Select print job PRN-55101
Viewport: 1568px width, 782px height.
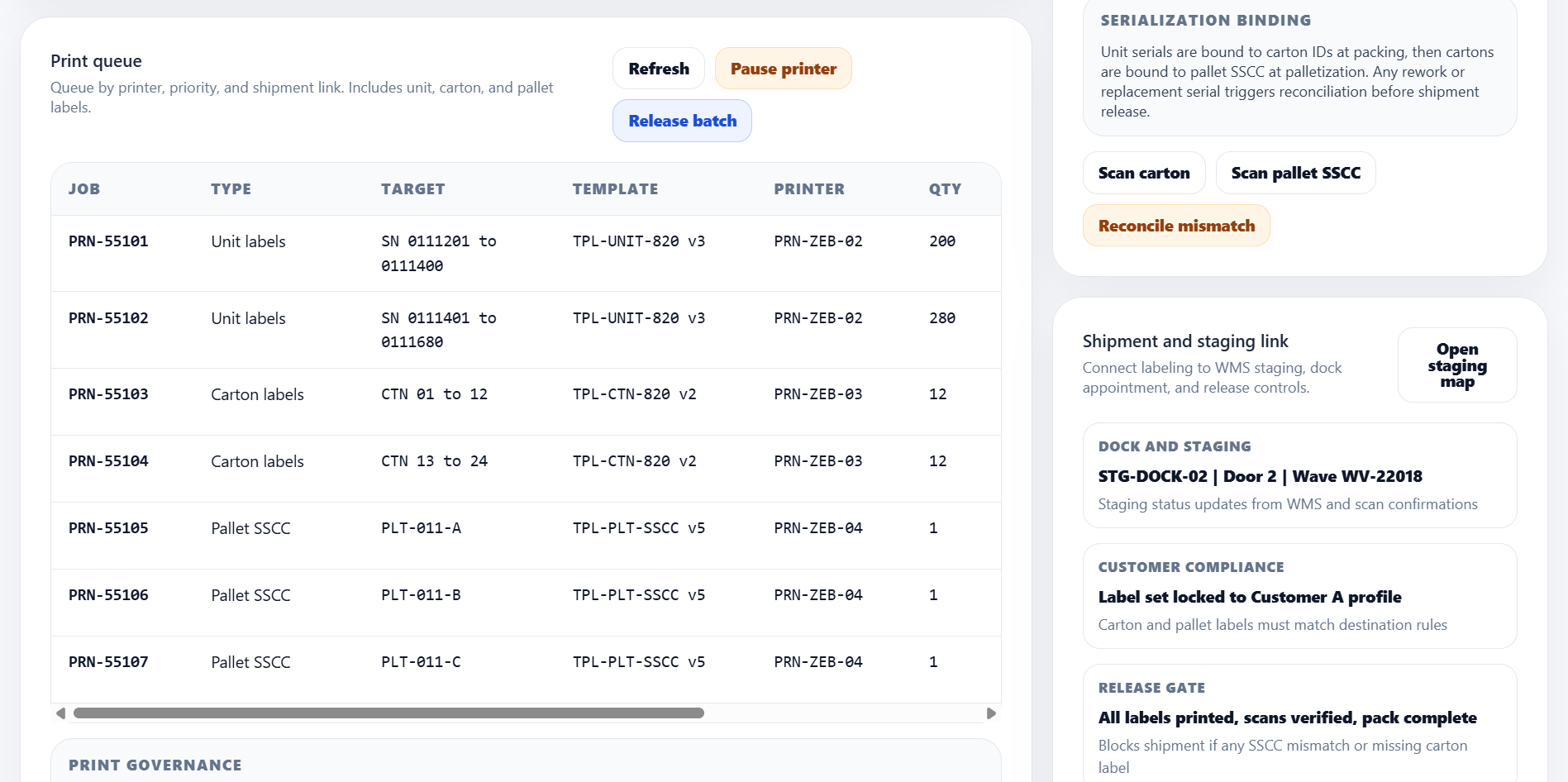(x=108, y=241)
